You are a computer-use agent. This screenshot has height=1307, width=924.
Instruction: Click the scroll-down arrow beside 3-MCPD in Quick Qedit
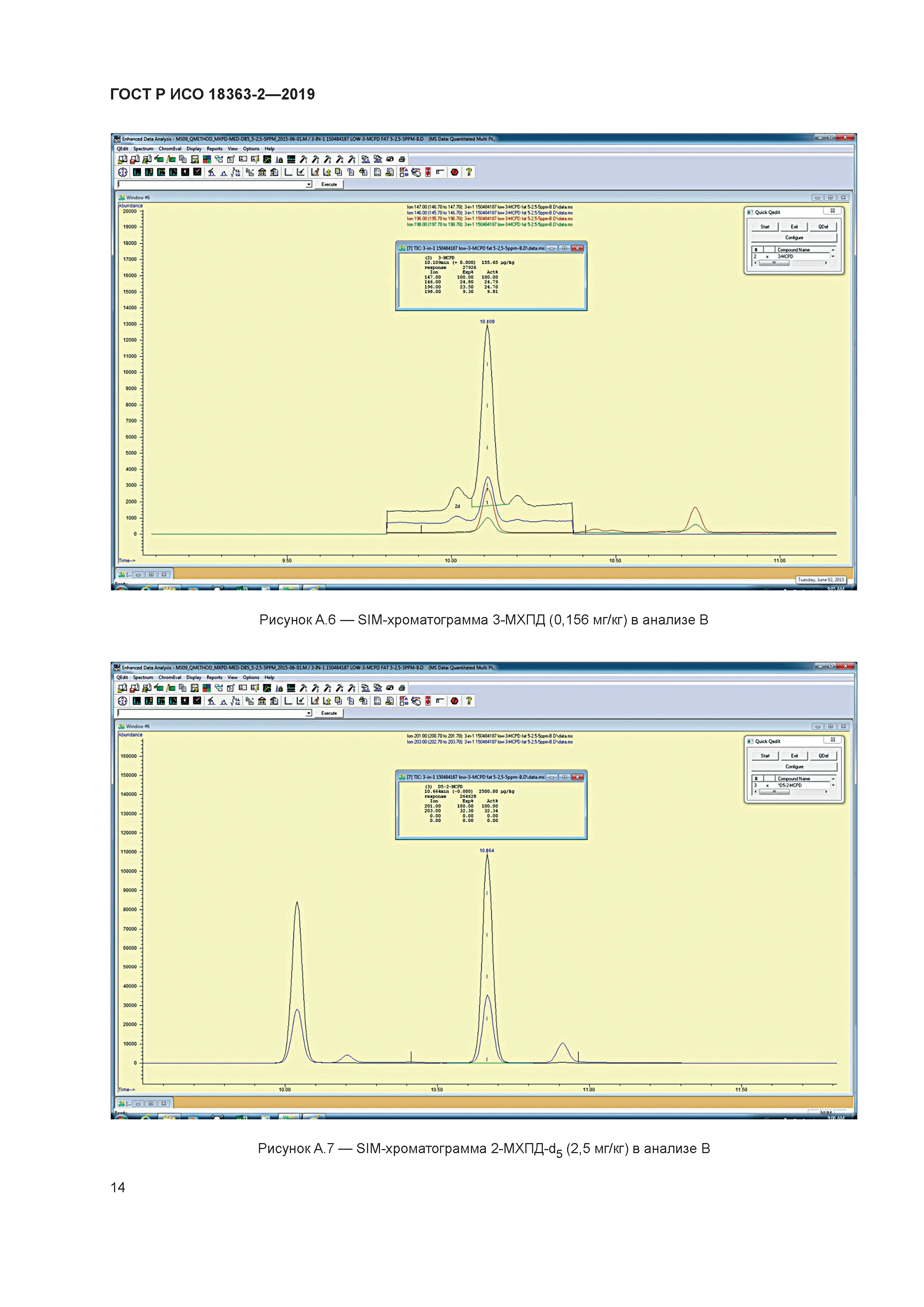[x=833, y=257]
